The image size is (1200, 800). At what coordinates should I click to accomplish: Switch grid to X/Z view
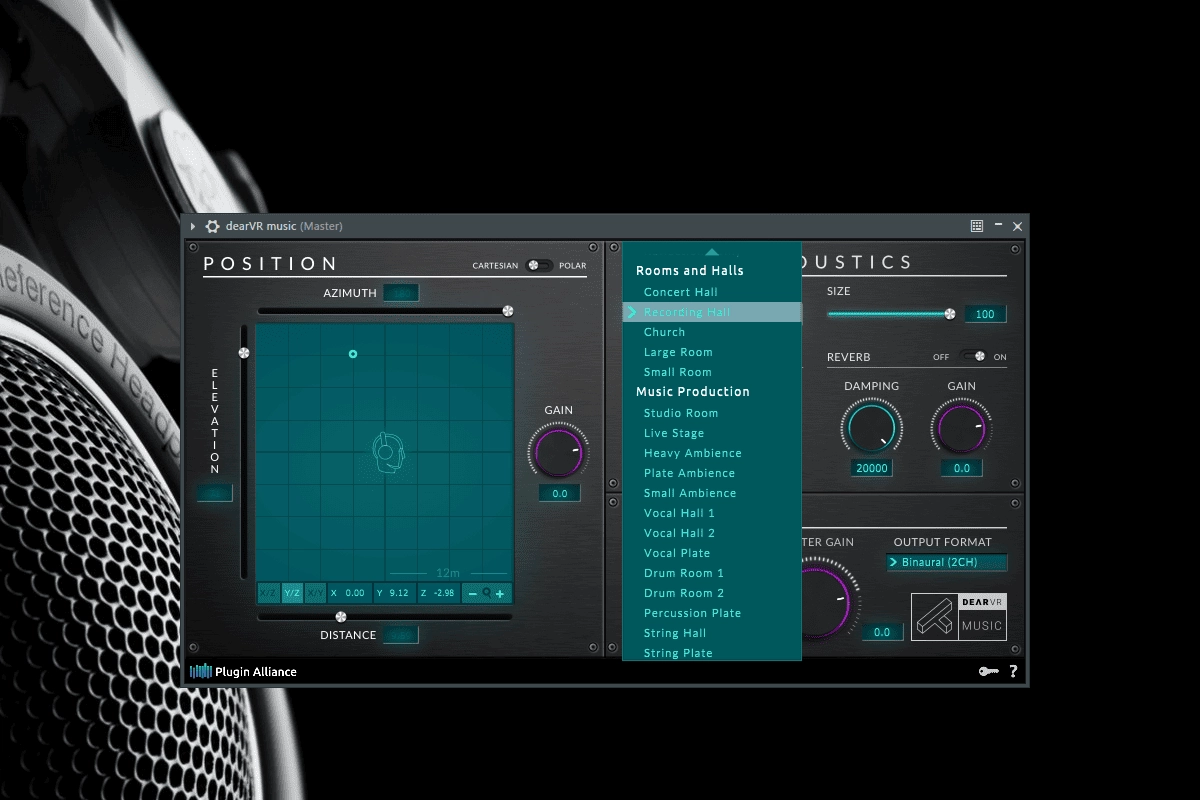tap(268, 593)
